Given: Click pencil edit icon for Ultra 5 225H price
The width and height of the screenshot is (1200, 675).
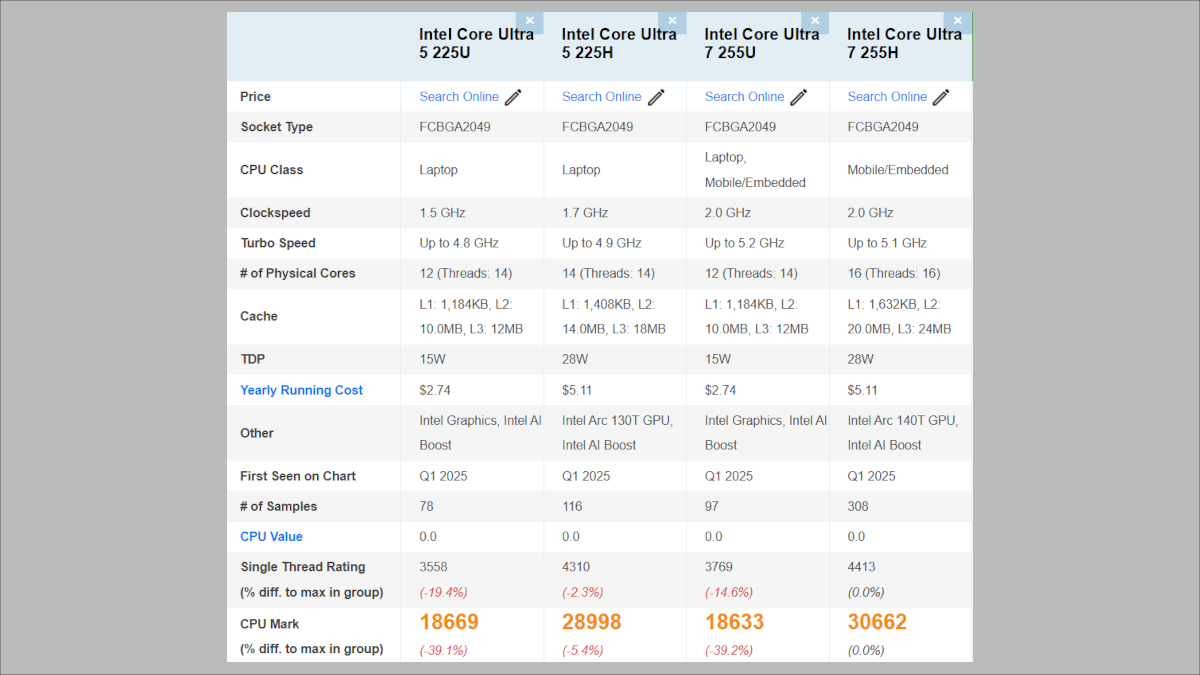Looking at the screenshot, I should pos(656,97).
